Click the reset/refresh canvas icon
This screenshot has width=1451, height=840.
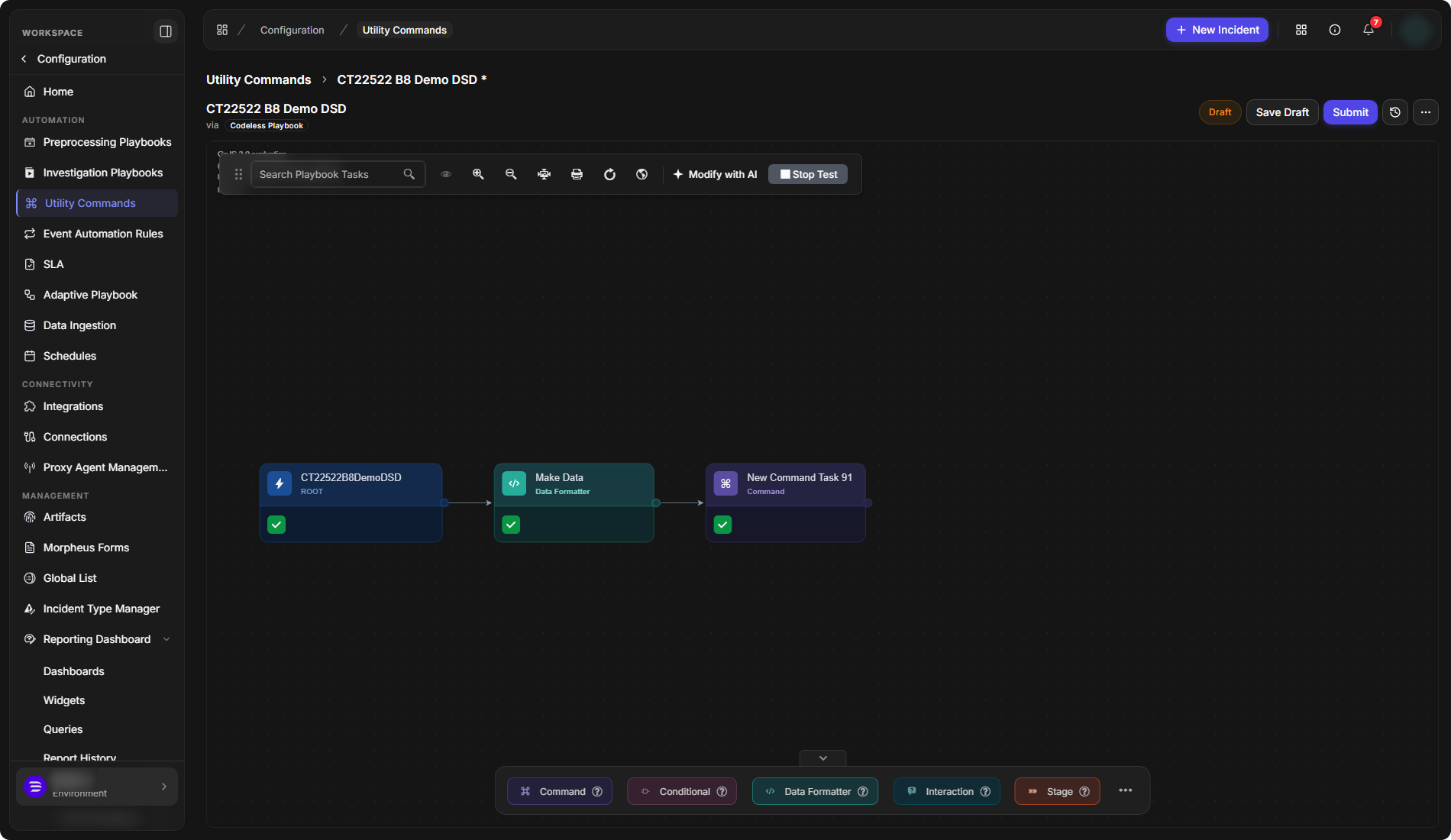click(x=609, y=174)
